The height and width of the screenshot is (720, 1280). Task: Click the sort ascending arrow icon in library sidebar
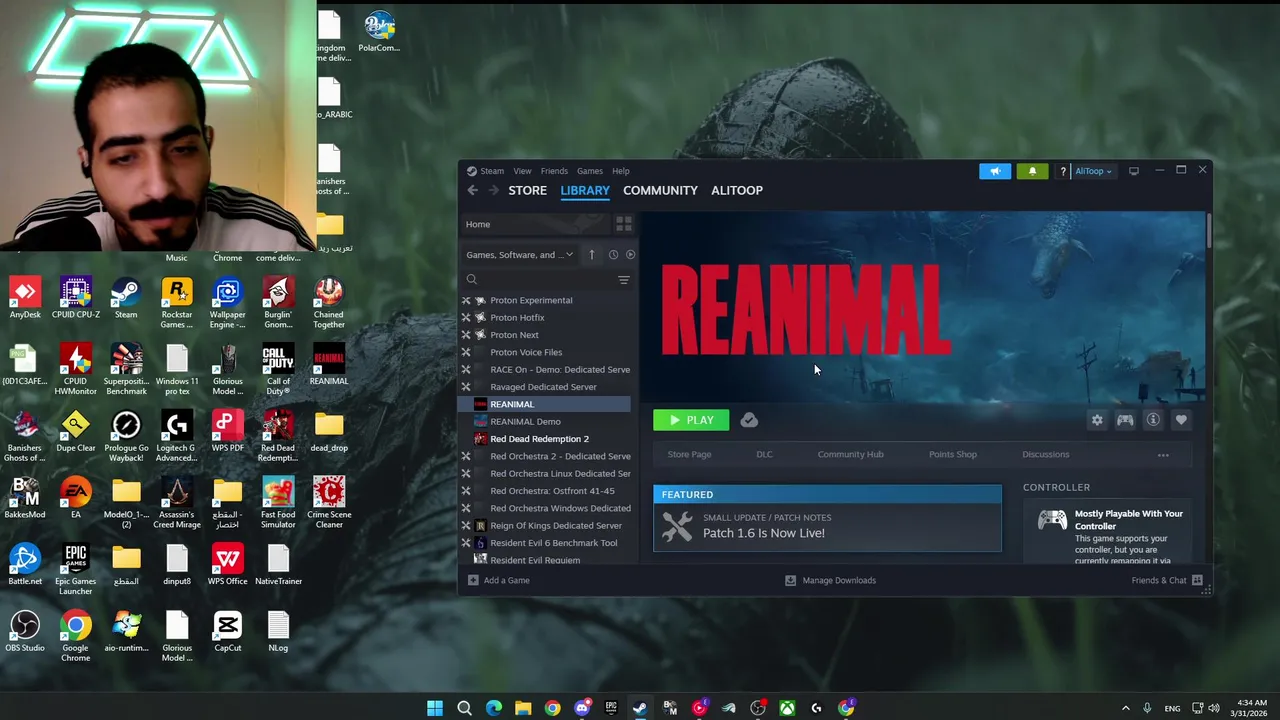(591, 255)
